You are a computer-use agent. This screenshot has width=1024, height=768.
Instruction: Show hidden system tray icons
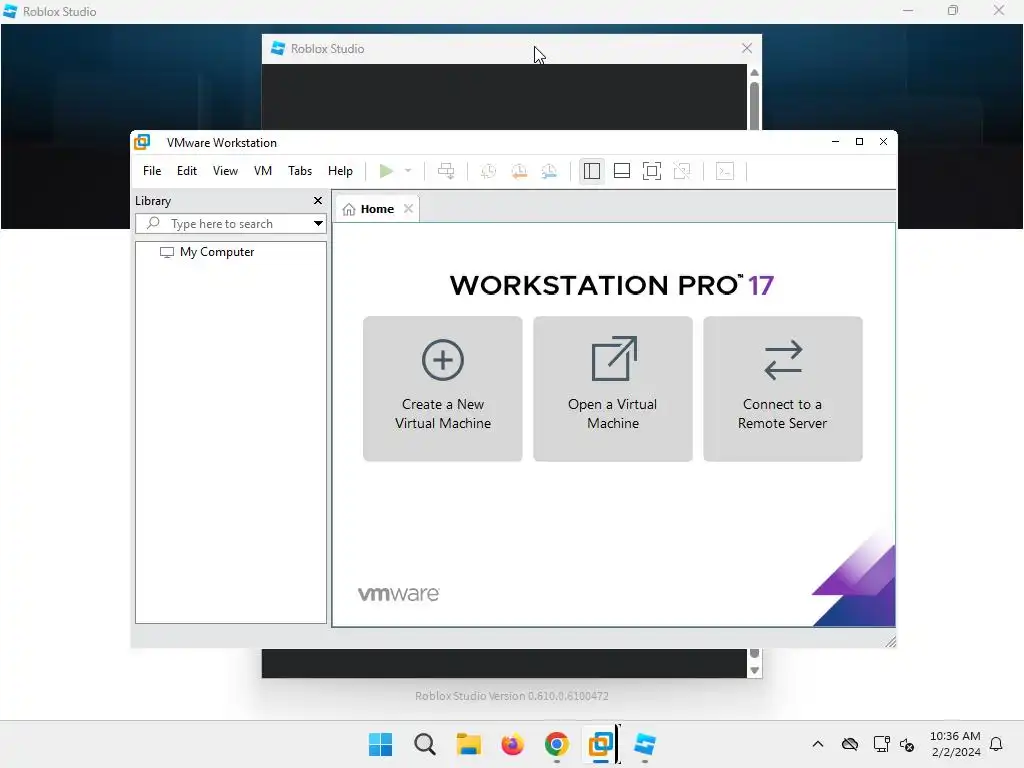(818, 744)
